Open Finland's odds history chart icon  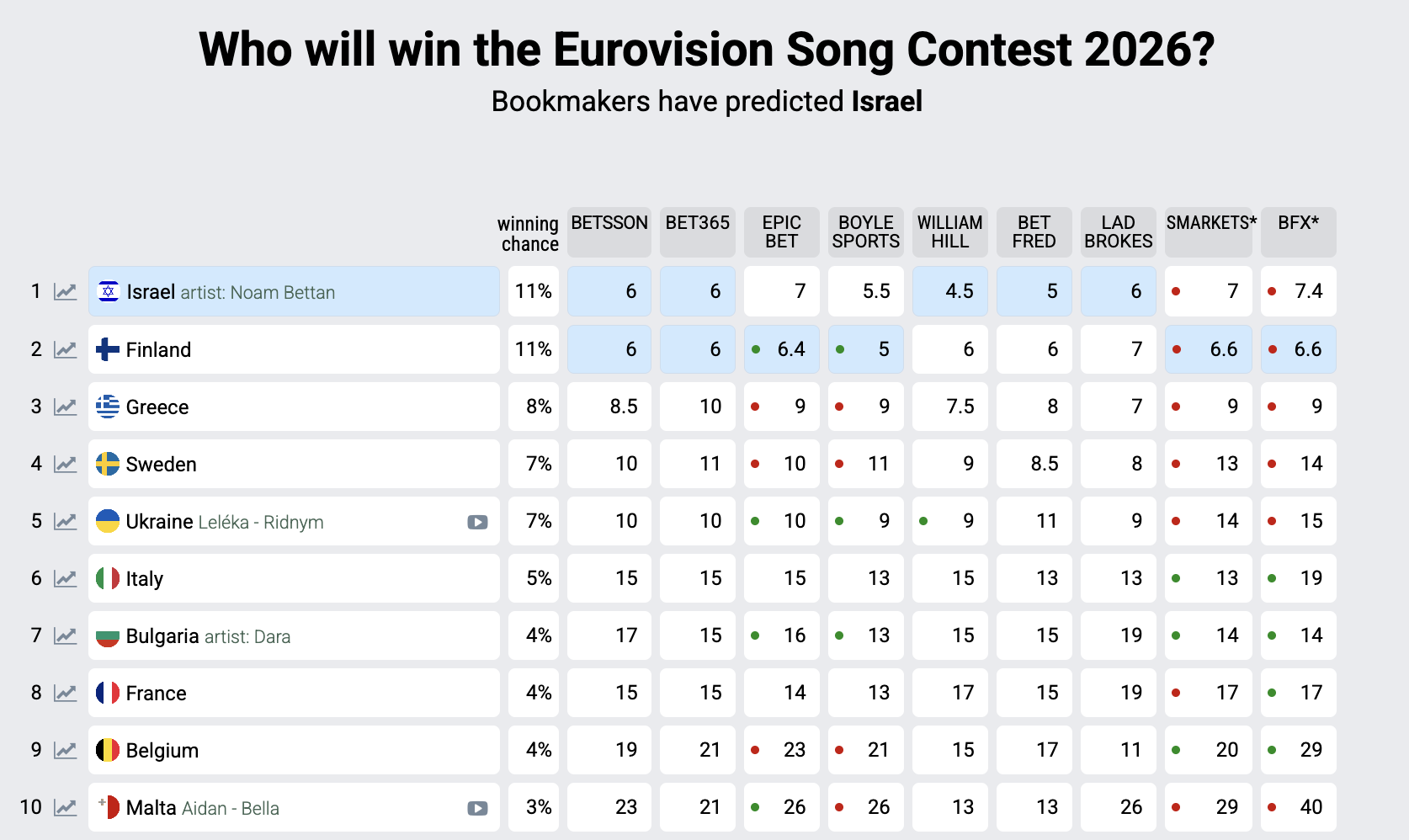tap(65, 349)
